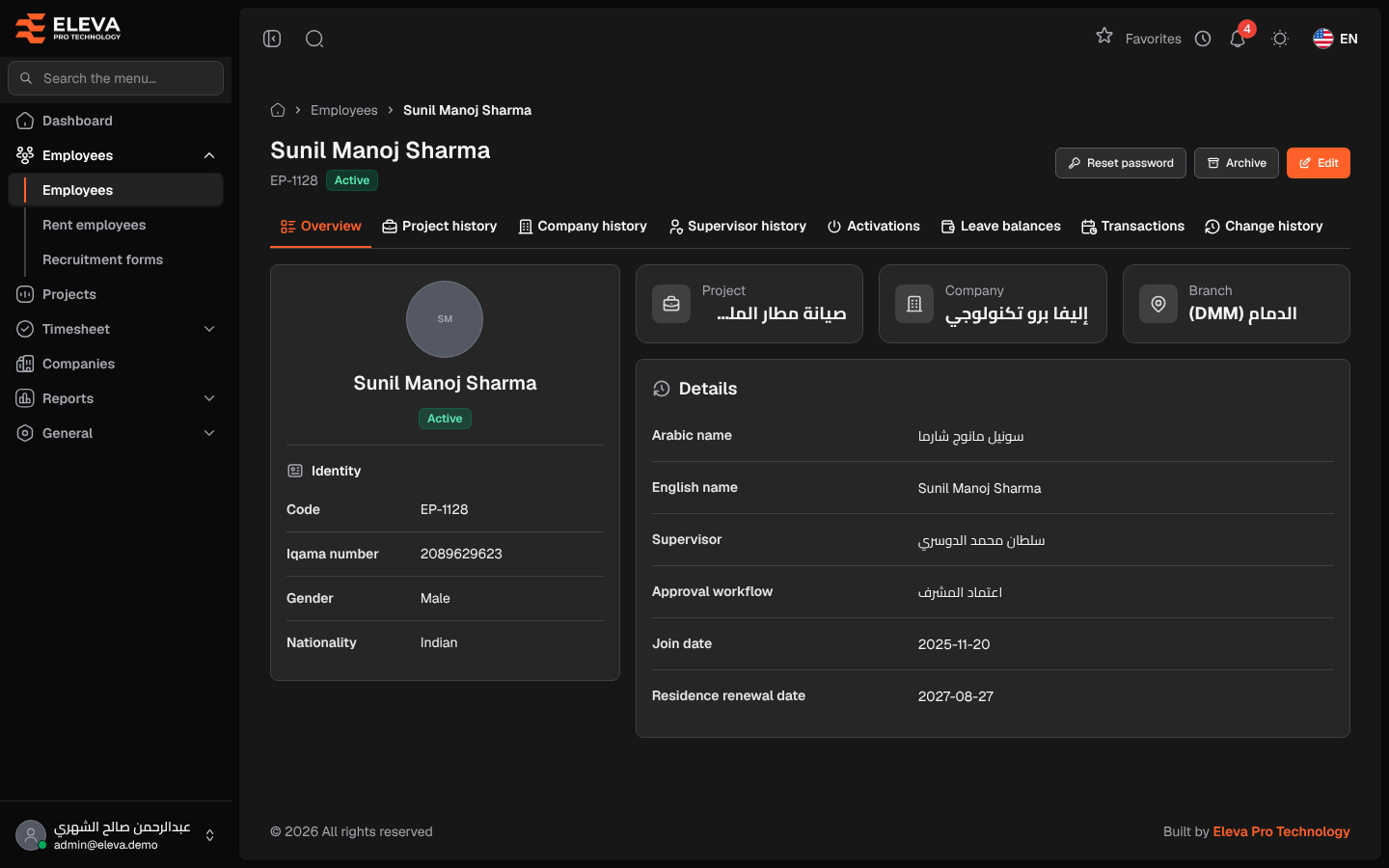The height and width of the screenshot is (868, 1389).
Task: Click the Company building icon
Action: click(914, 304)
